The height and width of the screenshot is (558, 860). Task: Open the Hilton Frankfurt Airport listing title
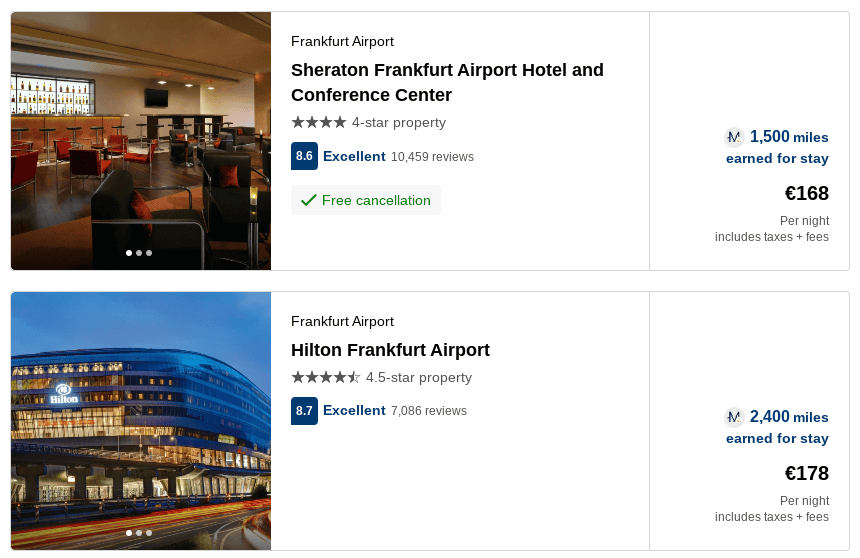click(x=390, y=350)
